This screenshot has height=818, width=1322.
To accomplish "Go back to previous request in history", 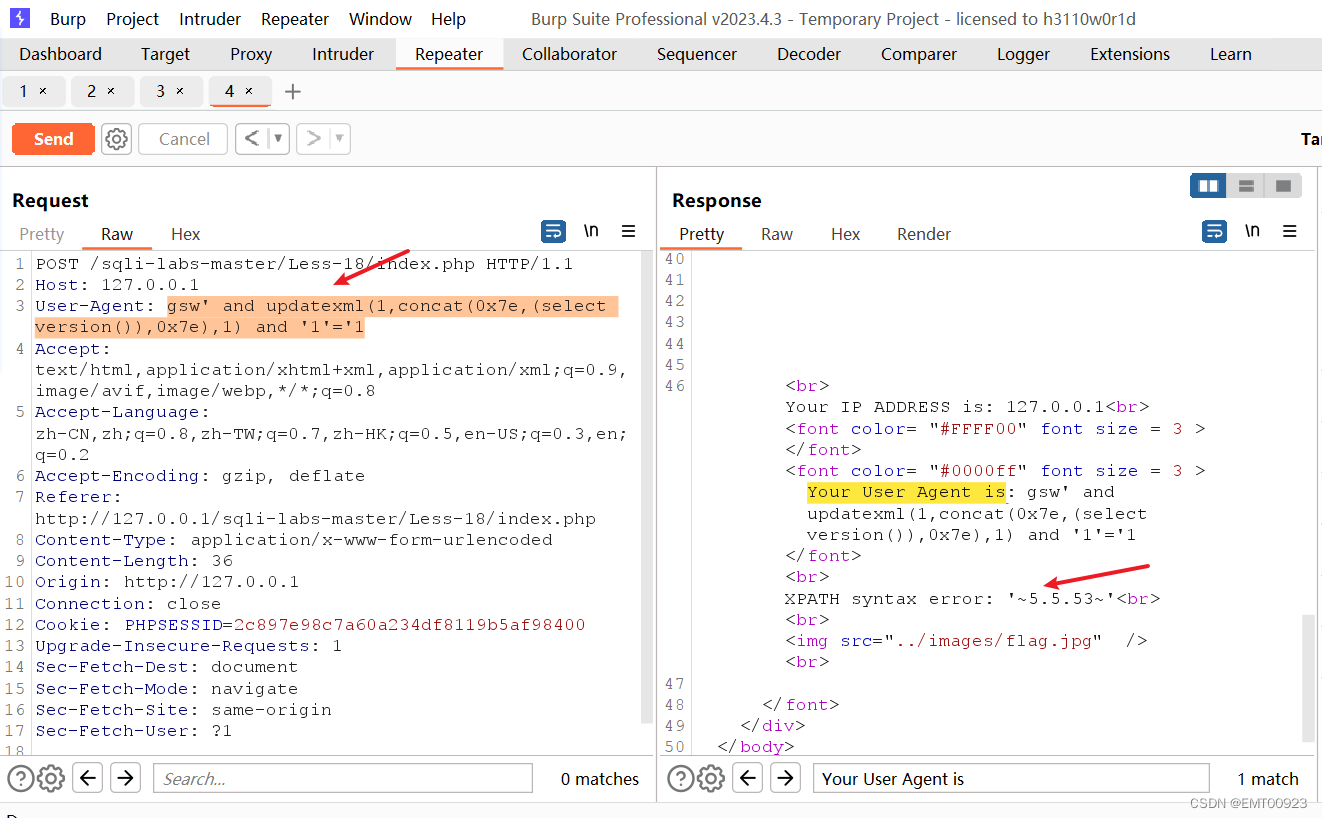I will click(252, 138).
